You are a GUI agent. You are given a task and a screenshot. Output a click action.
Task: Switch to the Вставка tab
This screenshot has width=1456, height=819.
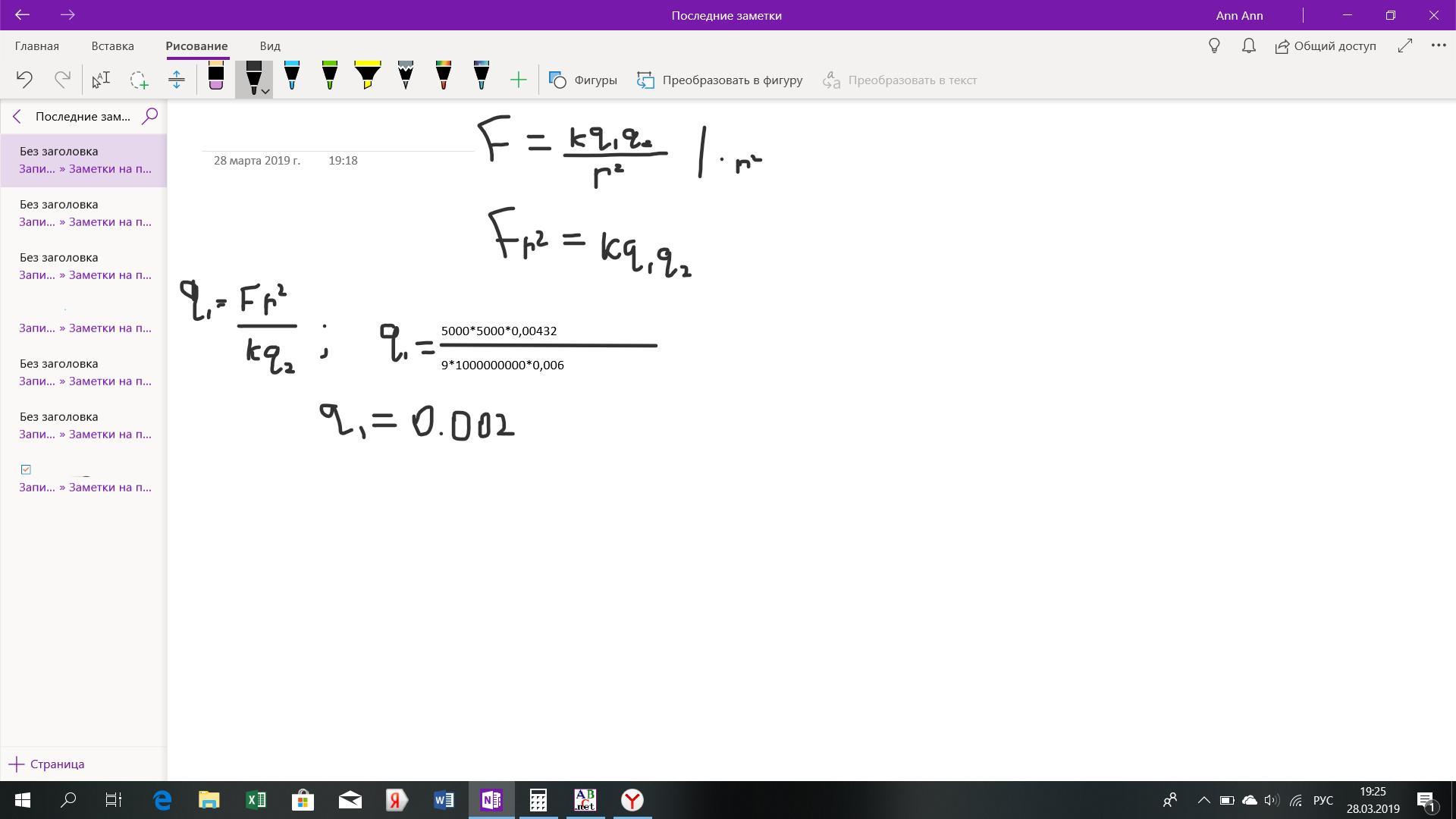(112, 45)
